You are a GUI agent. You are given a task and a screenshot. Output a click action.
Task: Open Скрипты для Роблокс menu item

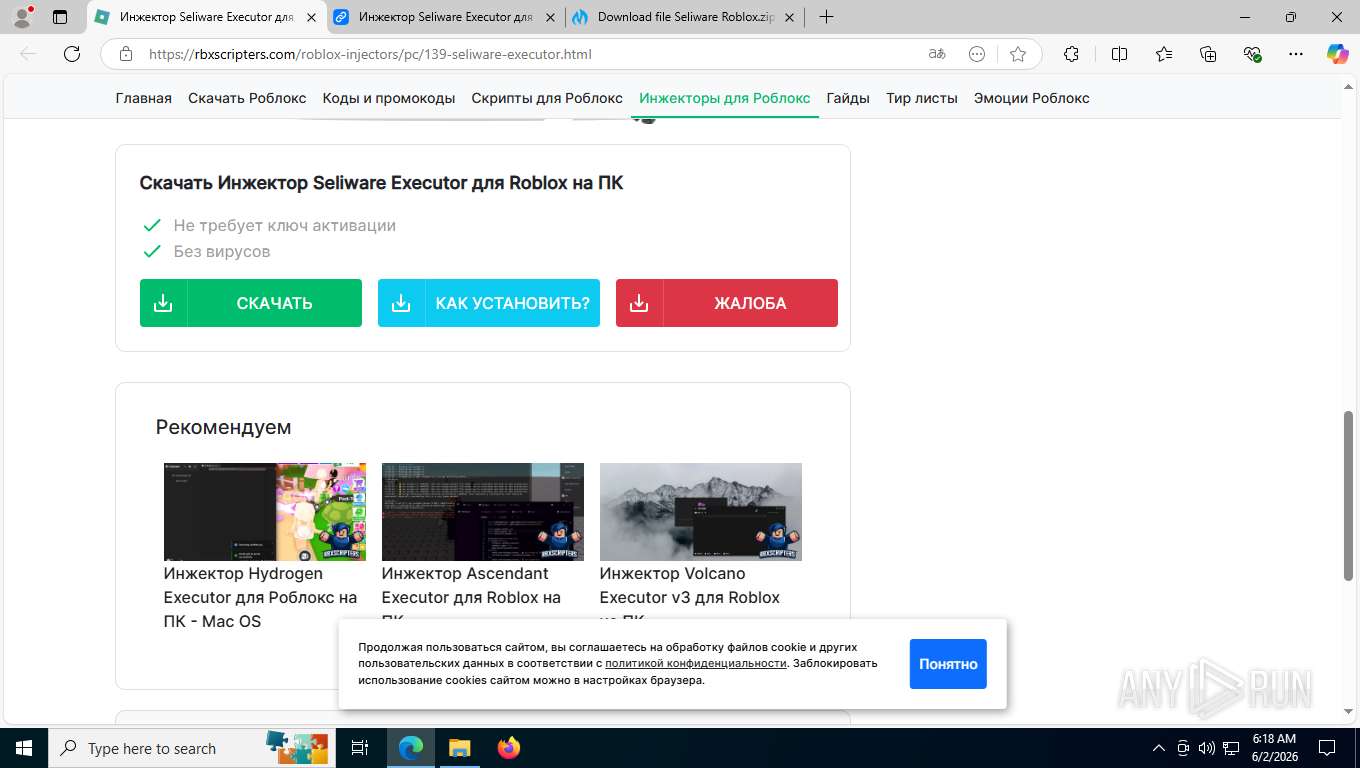click(547, 98)
